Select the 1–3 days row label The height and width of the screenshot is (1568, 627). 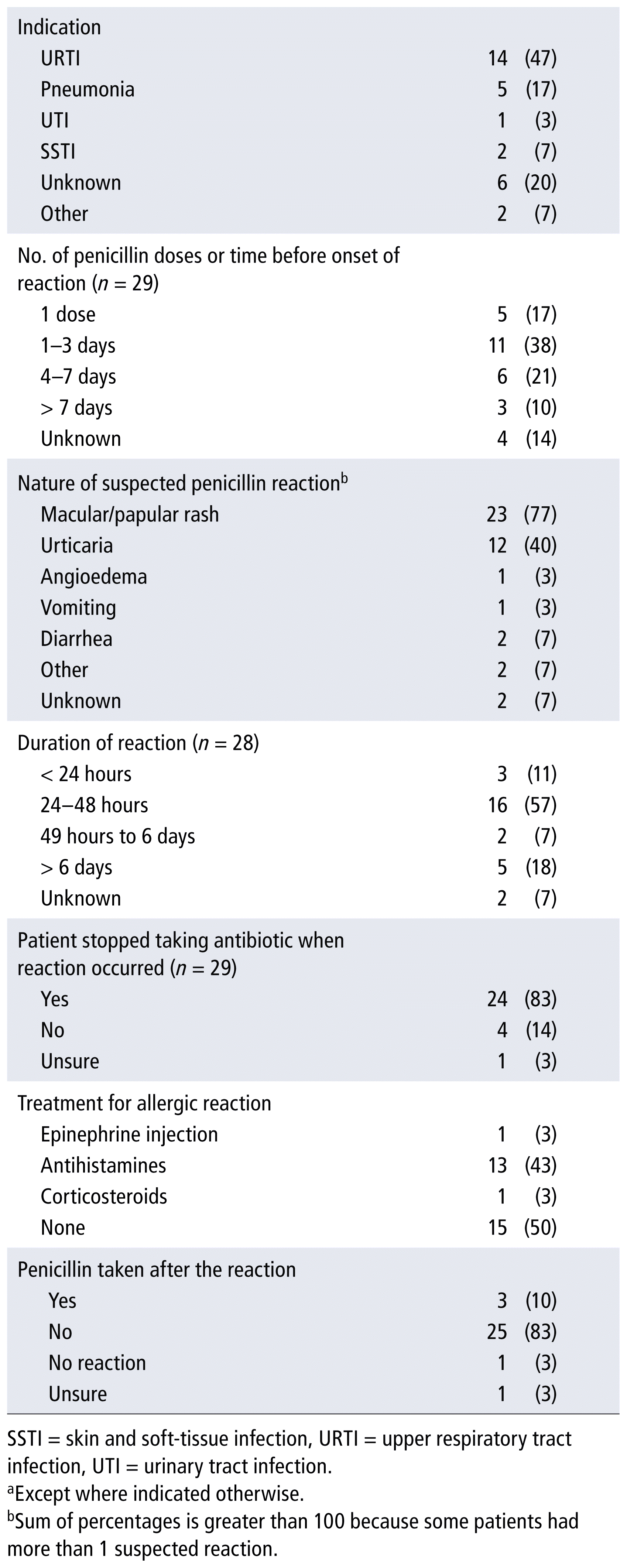[78, 346]
